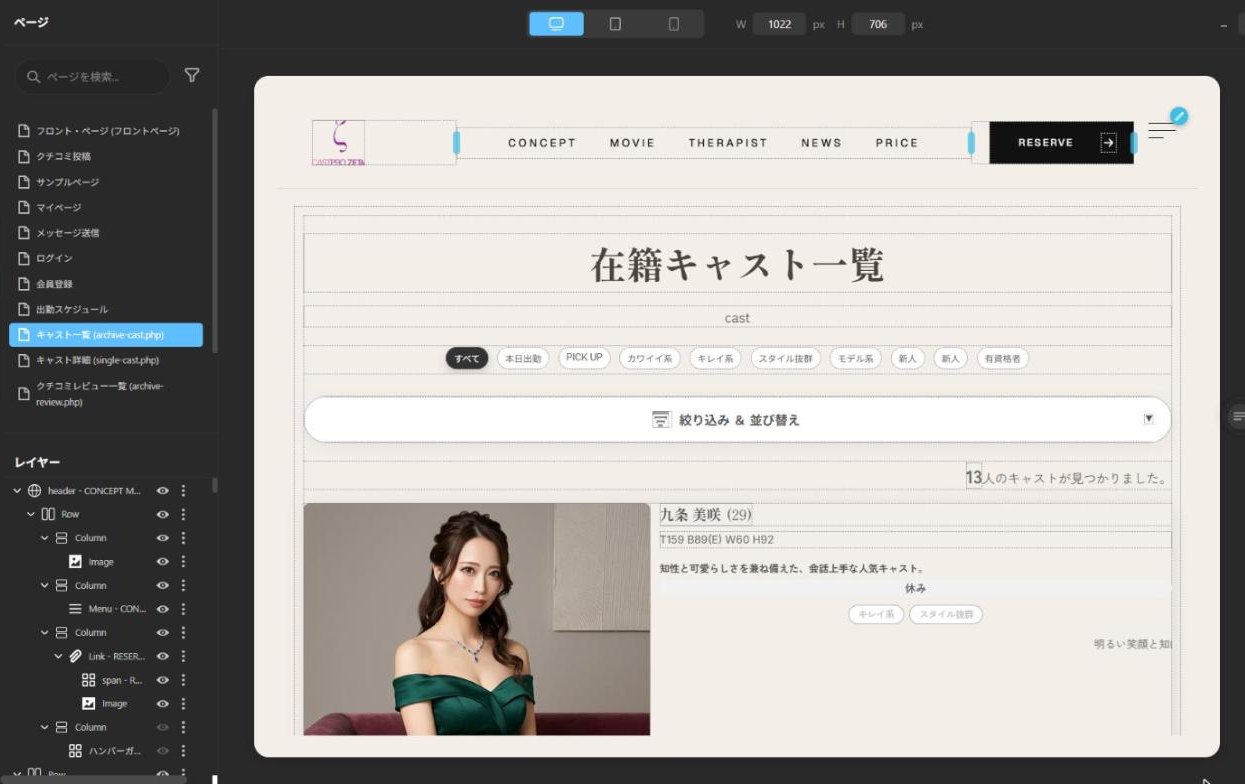Click the sort icon beside 絞り込み & 並び替え
1245x784 pixels.
661,420
